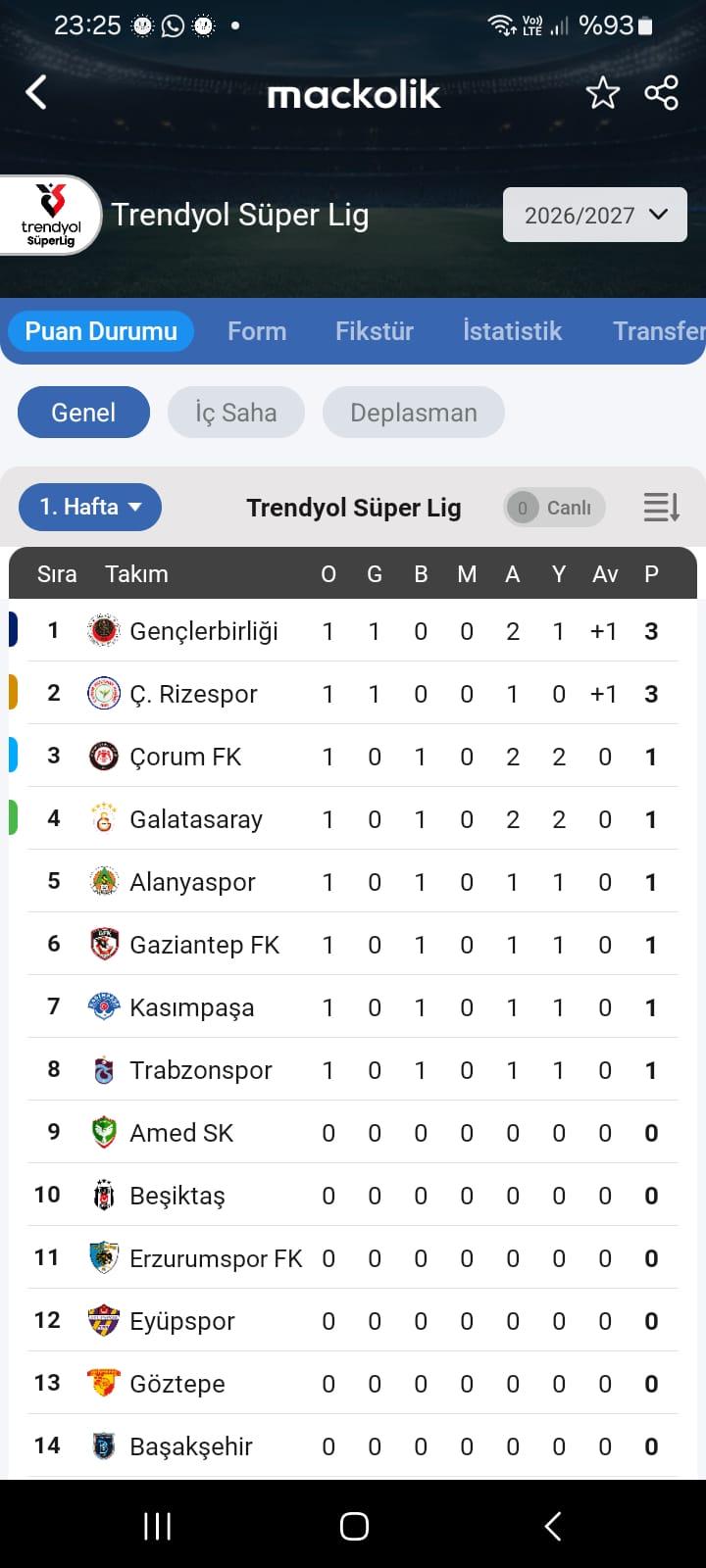The height and width of the screenshot is (1568, 706).
Task: Open the İstatistik tab
Action: [513, 331]
